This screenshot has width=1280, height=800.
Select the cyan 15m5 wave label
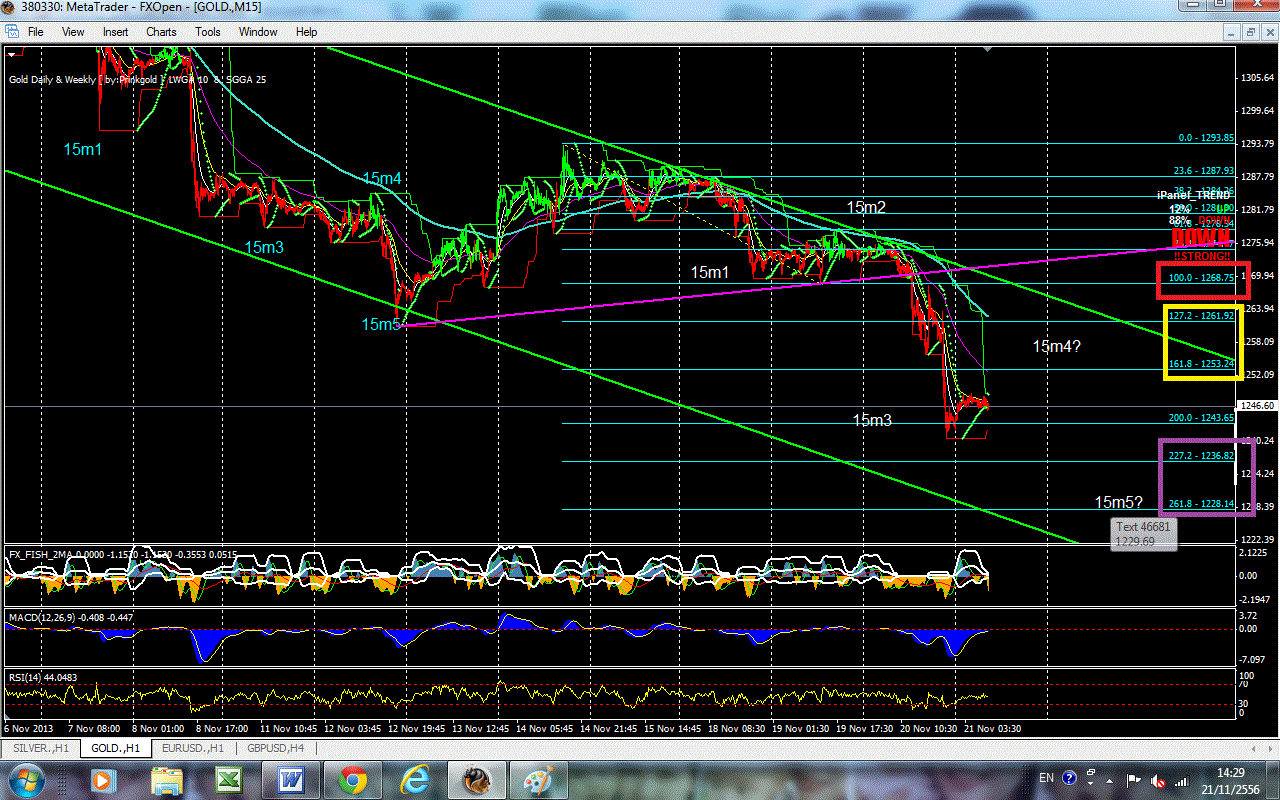[x=381, y=324]
